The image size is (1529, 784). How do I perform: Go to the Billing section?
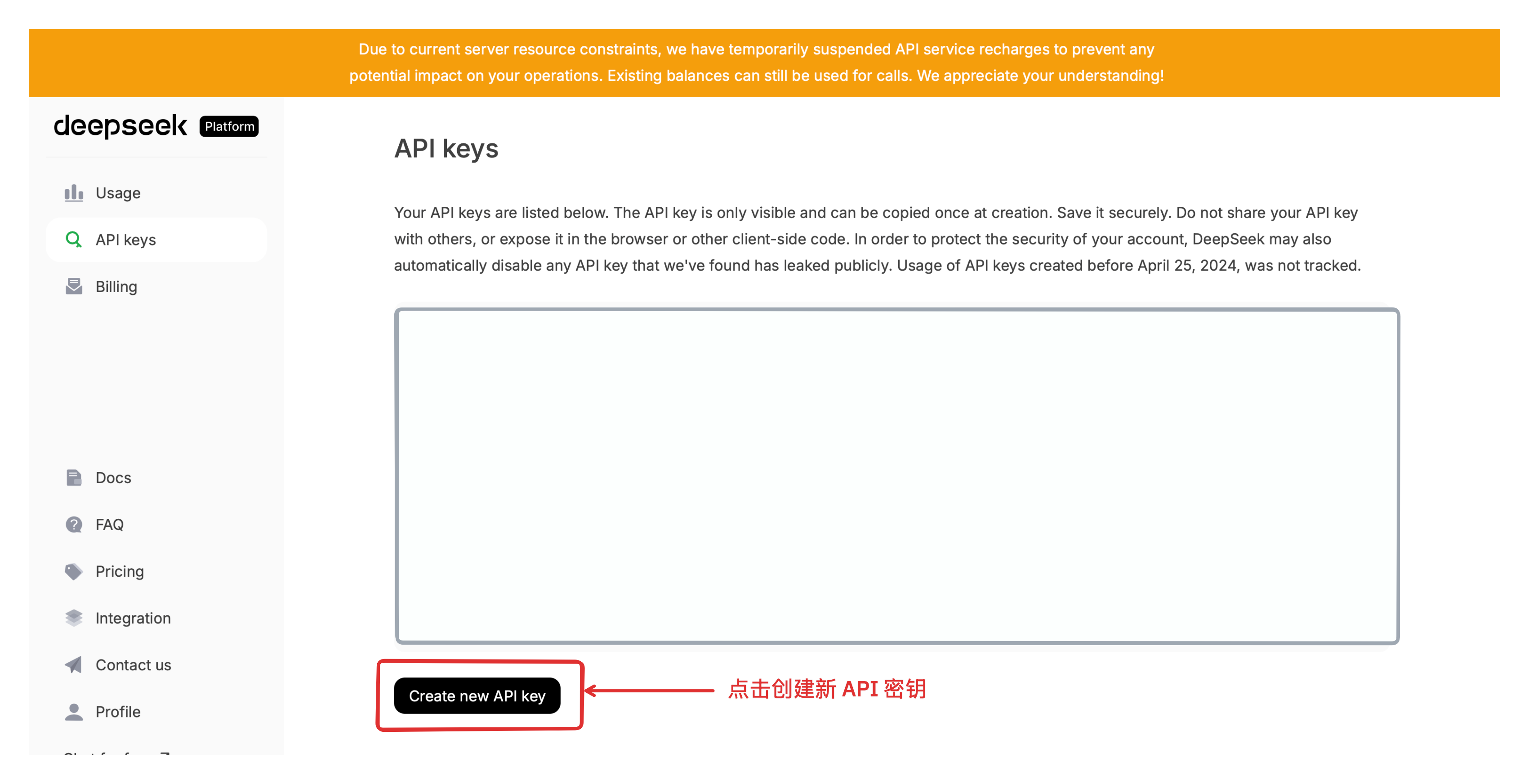point(156,287)
